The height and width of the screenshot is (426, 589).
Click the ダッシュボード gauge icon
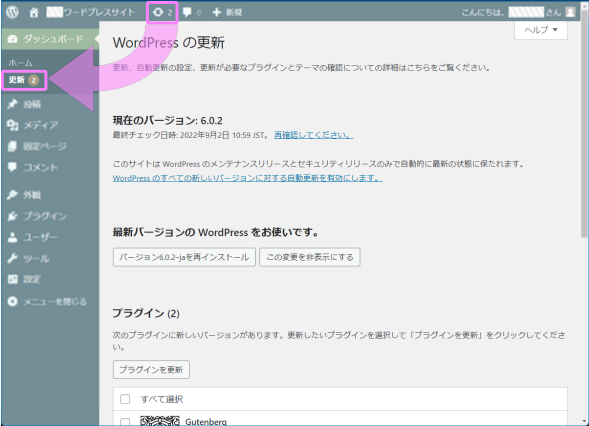pos(13,39)
